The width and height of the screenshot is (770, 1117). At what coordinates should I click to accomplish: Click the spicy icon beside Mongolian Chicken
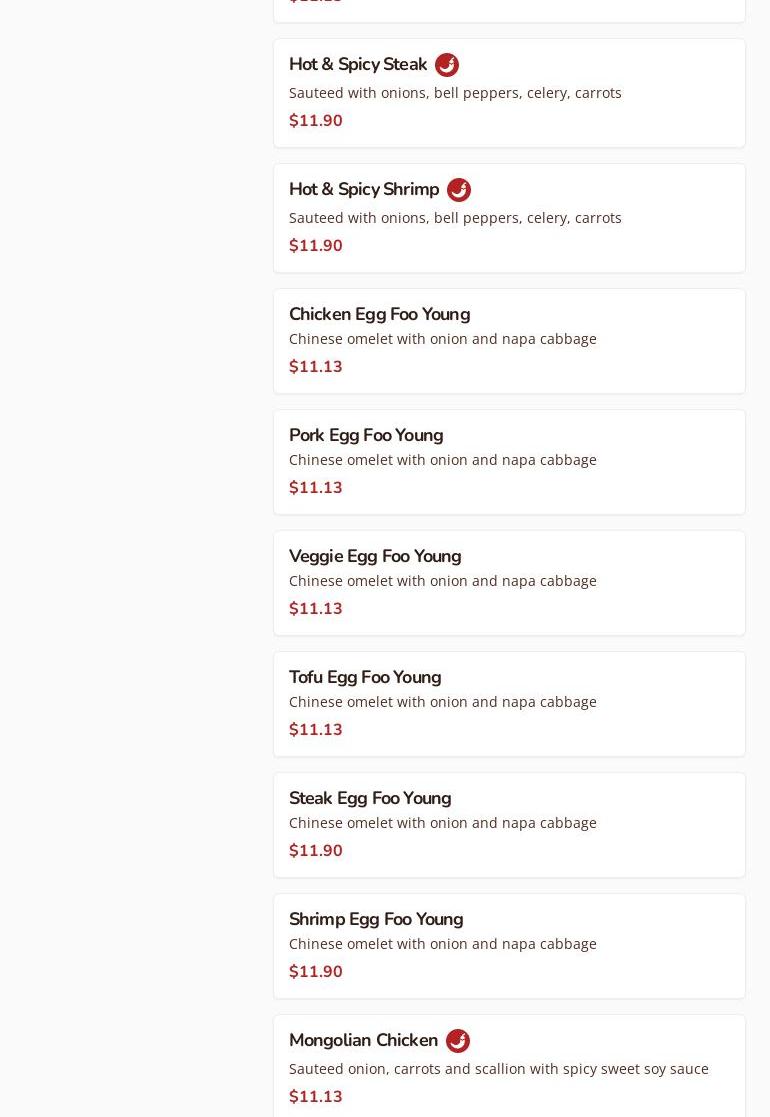(x=458, y=1041)
